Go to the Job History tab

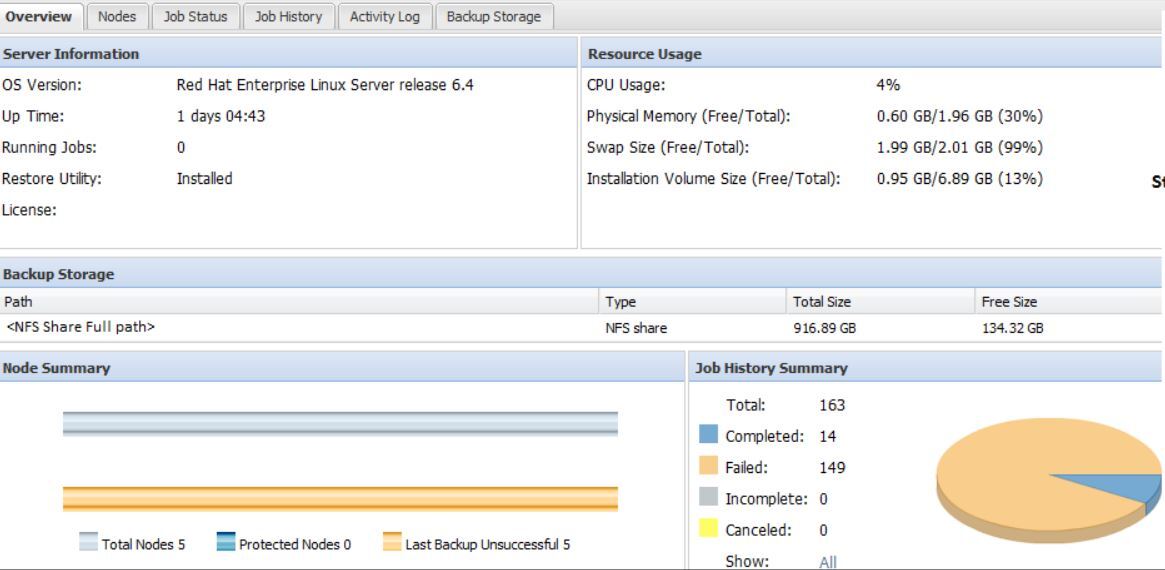pos(288,16)
